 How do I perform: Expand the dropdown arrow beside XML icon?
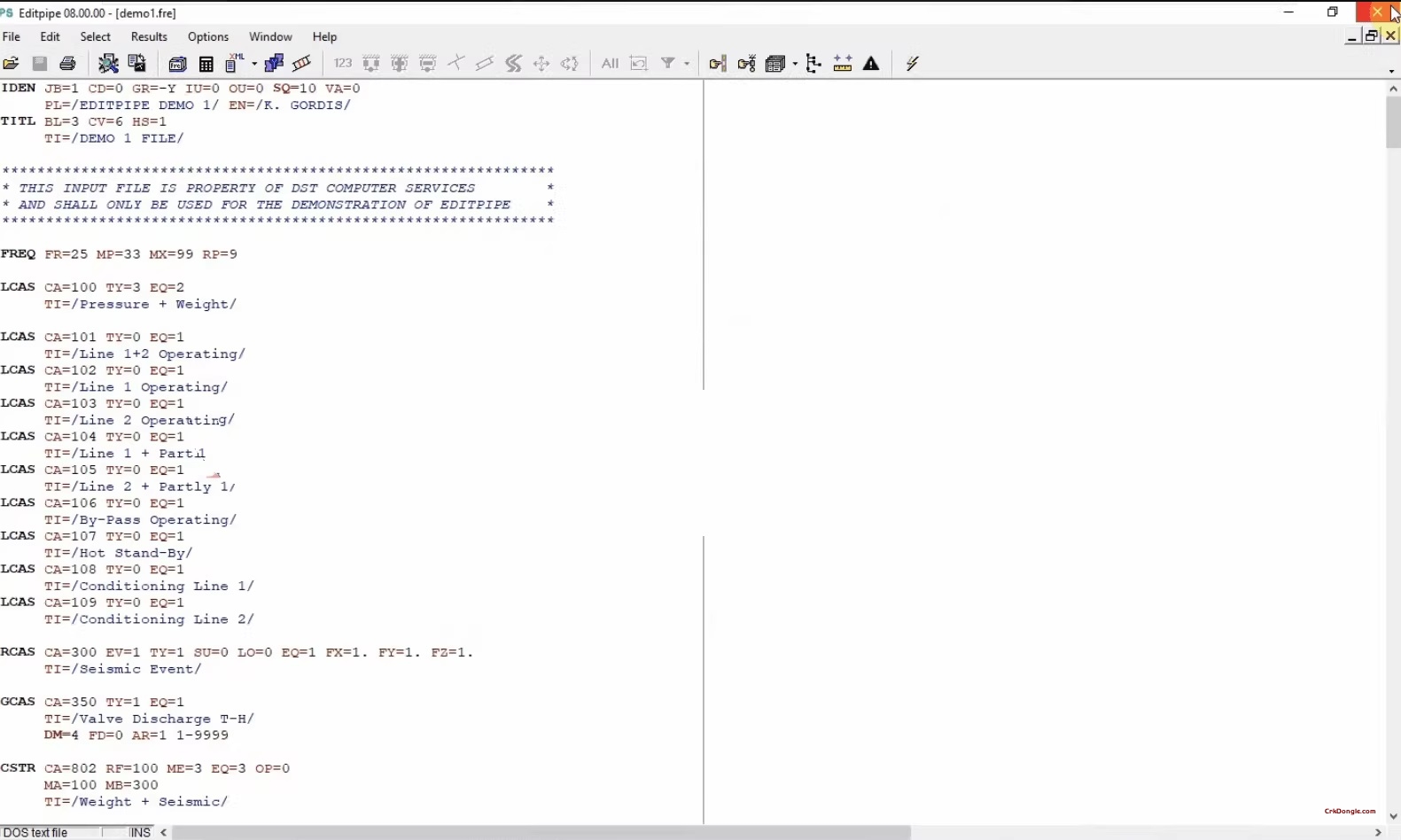253,64
